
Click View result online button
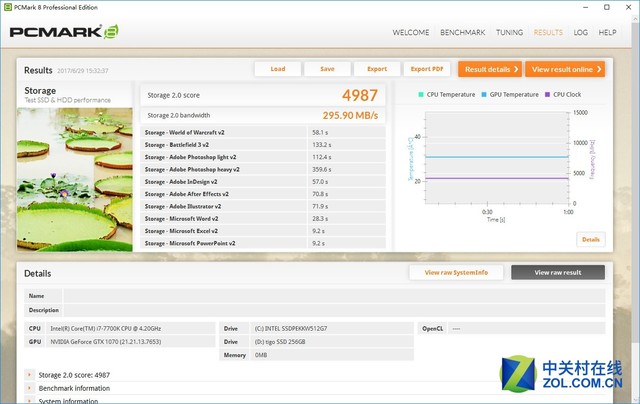pos(565,69)
